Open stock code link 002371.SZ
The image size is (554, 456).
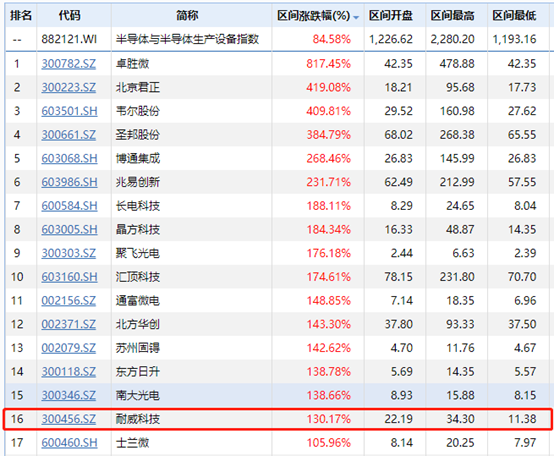[x=69, y=324]
